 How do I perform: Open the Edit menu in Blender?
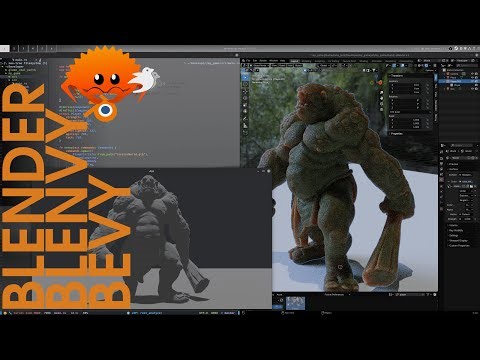coord(255,61)
